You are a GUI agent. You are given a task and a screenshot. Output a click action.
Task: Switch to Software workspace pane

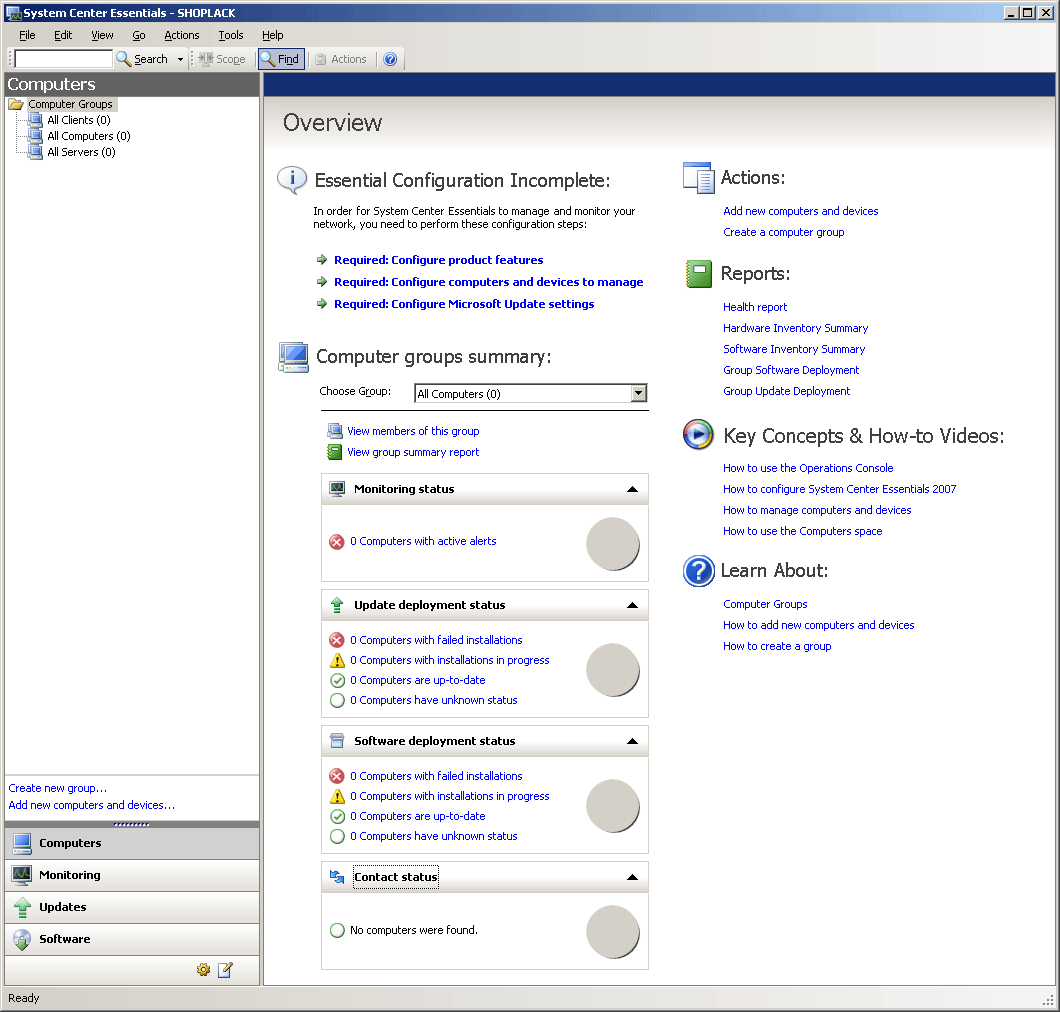point(132,939)
